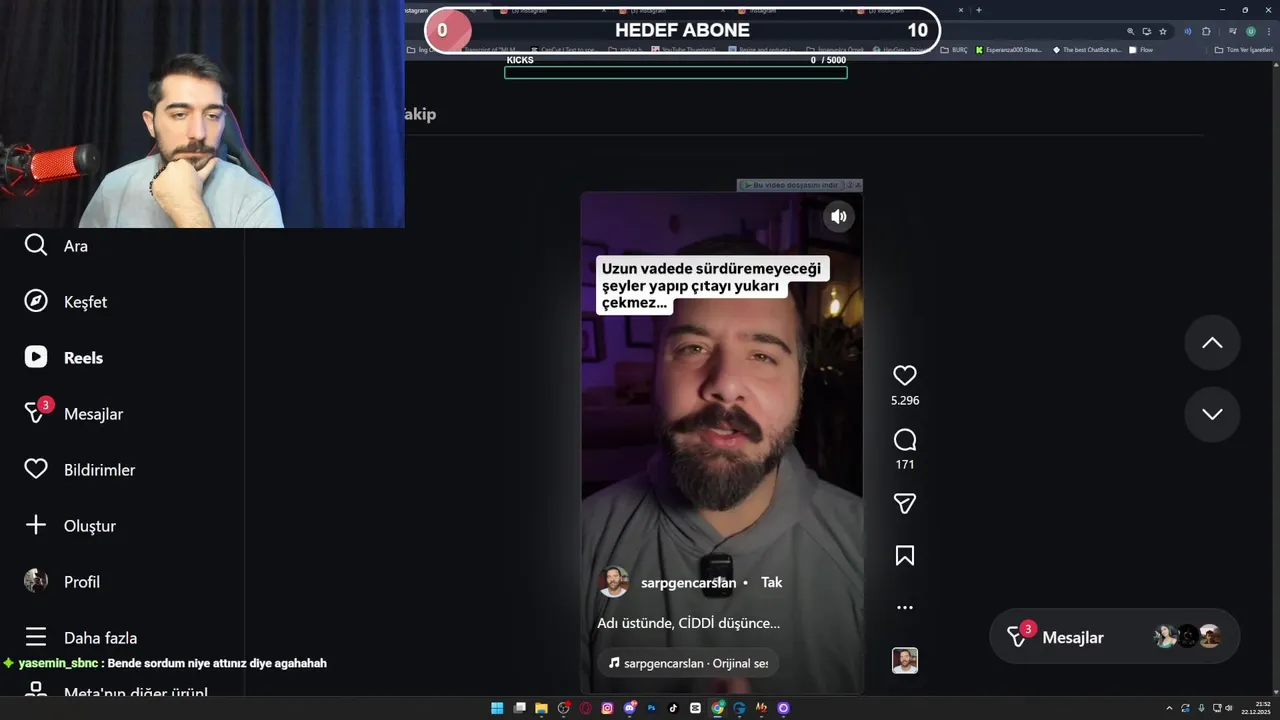The image size is (1280, 720).
Task: Open the Takip tab heading
Action: (x=420, y=114)
